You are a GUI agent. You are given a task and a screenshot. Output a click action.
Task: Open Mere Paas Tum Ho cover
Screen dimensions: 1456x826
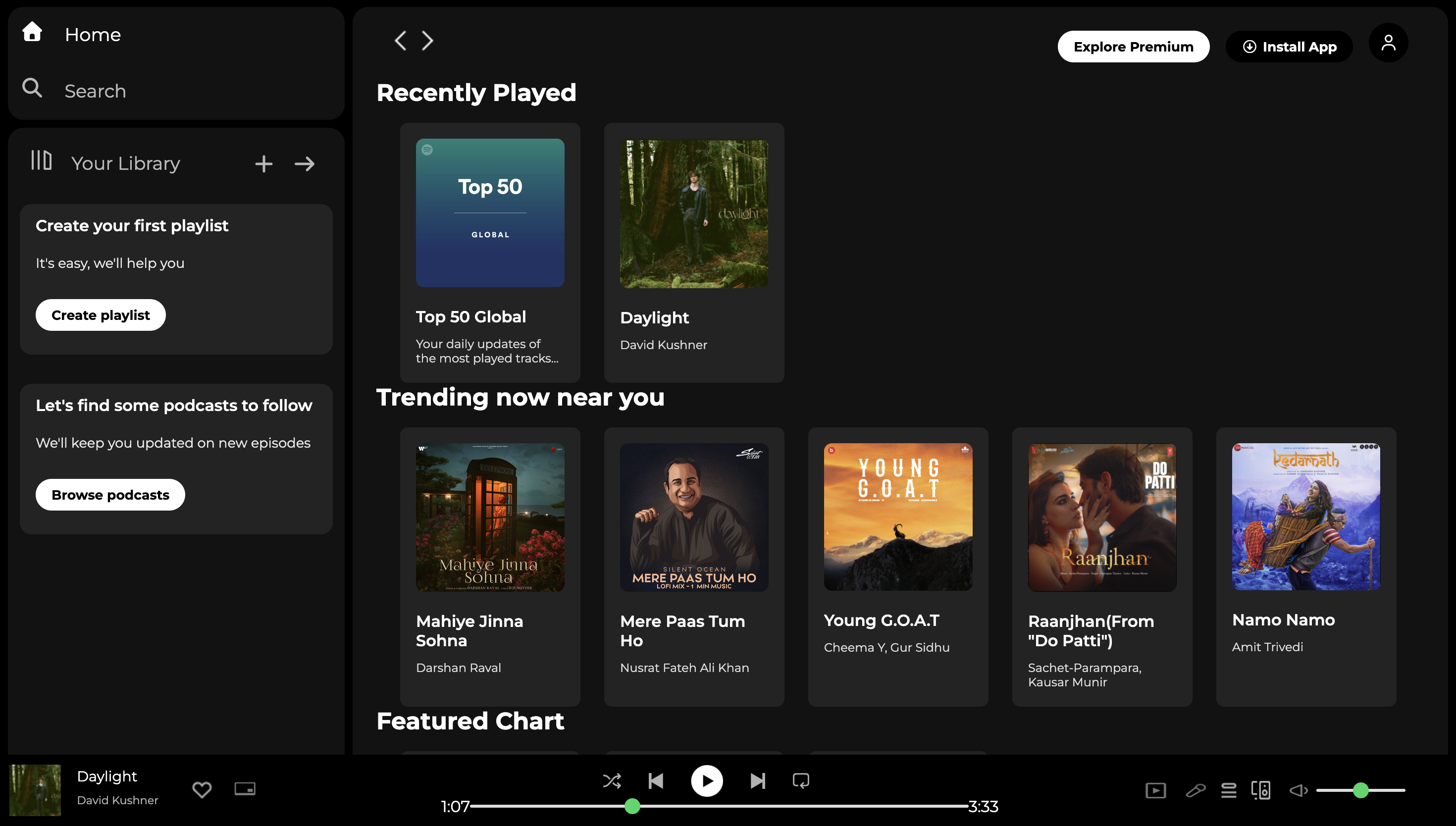[x=694, y=517]
